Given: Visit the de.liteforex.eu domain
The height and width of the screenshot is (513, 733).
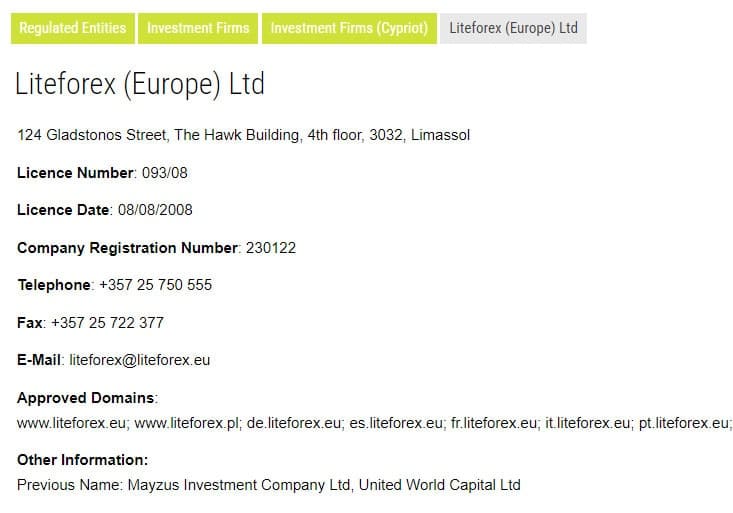Looking at the screenshot, I should click(294, 423).
